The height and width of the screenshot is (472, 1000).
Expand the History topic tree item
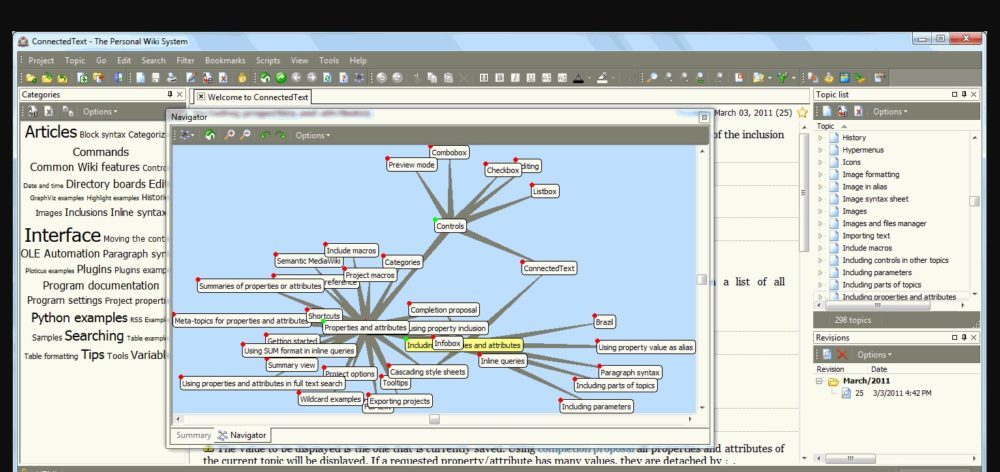(x=821, y=137)
